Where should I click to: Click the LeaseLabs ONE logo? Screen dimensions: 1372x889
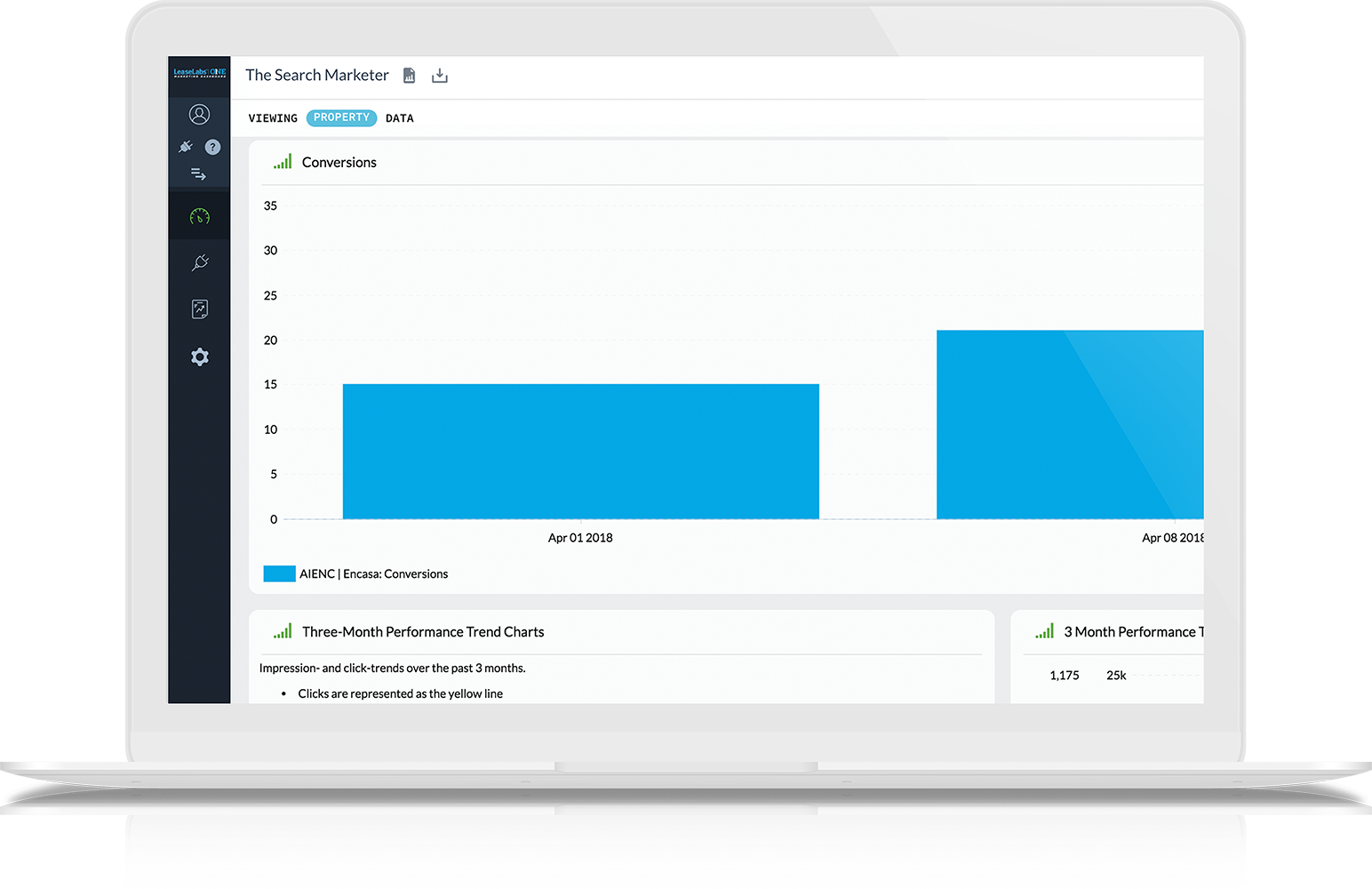pyautogui.click(x=199, y=73)
